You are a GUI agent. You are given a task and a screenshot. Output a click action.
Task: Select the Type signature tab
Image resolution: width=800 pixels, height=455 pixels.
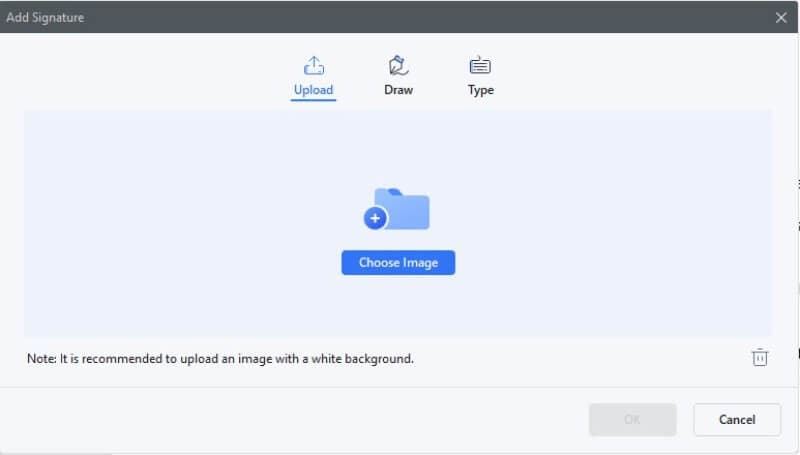click(481, 77)
